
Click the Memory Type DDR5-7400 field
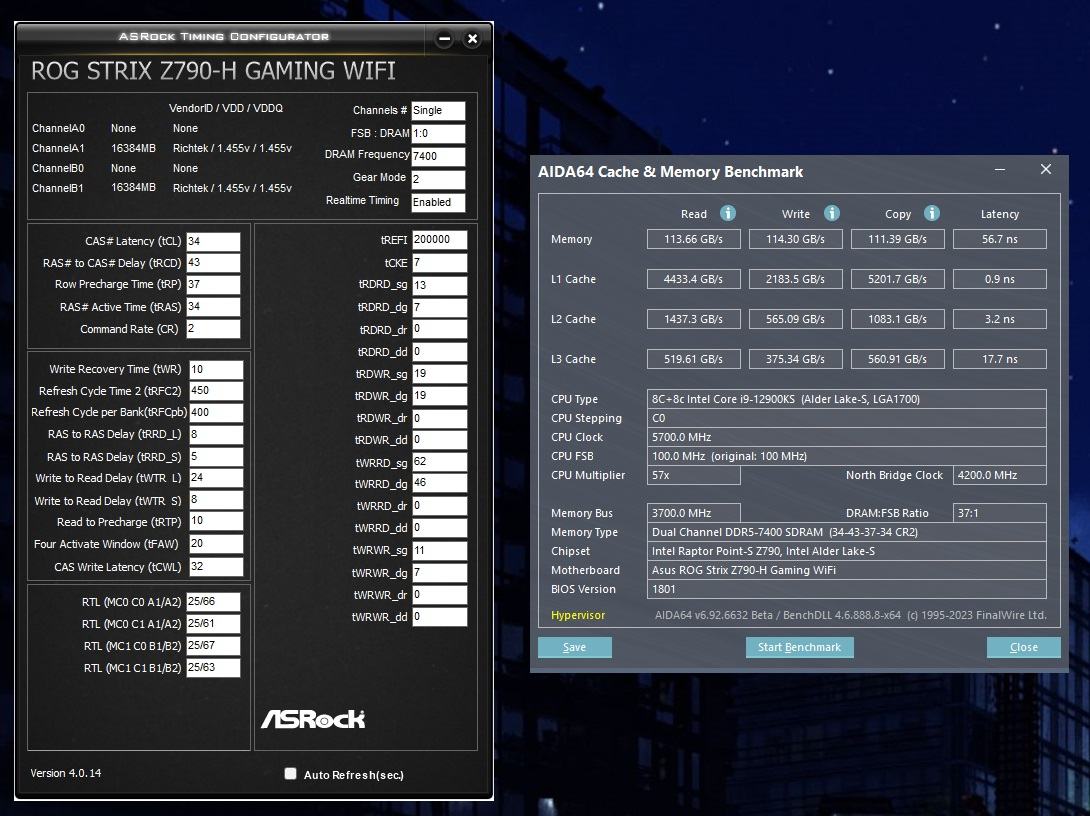point(847,532)
